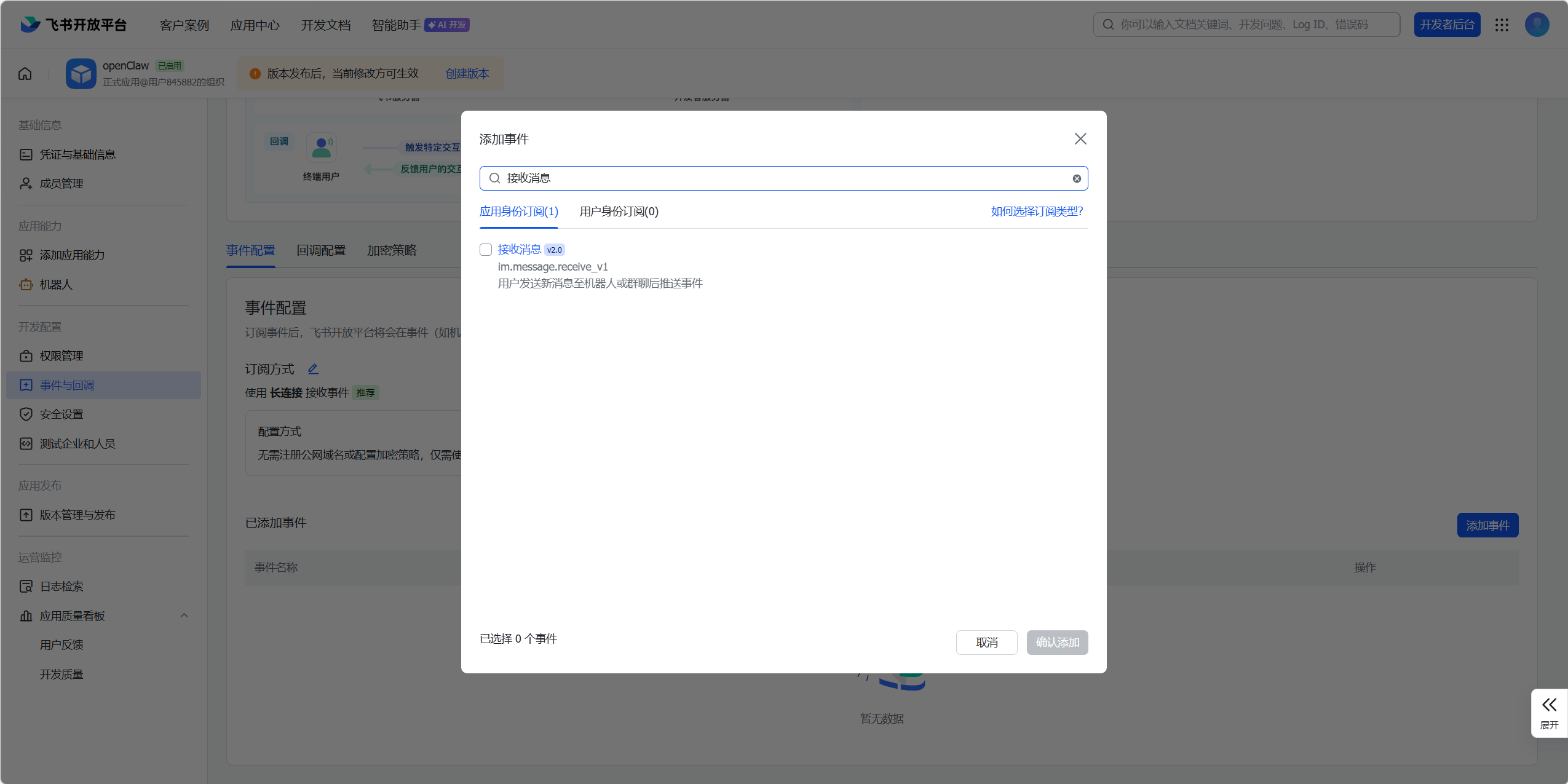Select the 应用身份订阅(1) tab
This screenshot has height=784, width=1568.
(x=518, y=212)
